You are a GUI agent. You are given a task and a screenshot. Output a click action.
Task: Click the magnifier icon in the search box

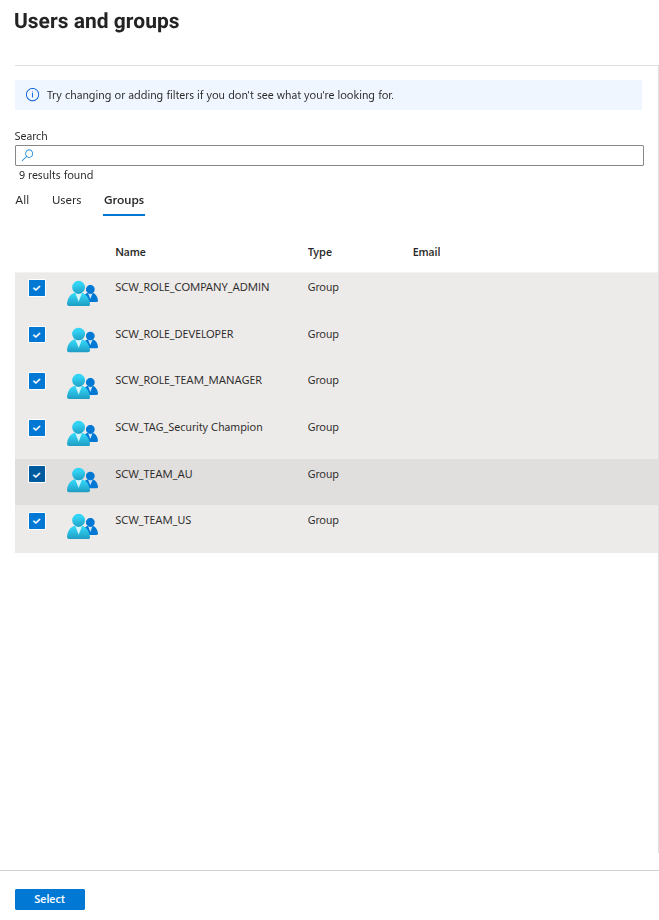pos(28,155)
